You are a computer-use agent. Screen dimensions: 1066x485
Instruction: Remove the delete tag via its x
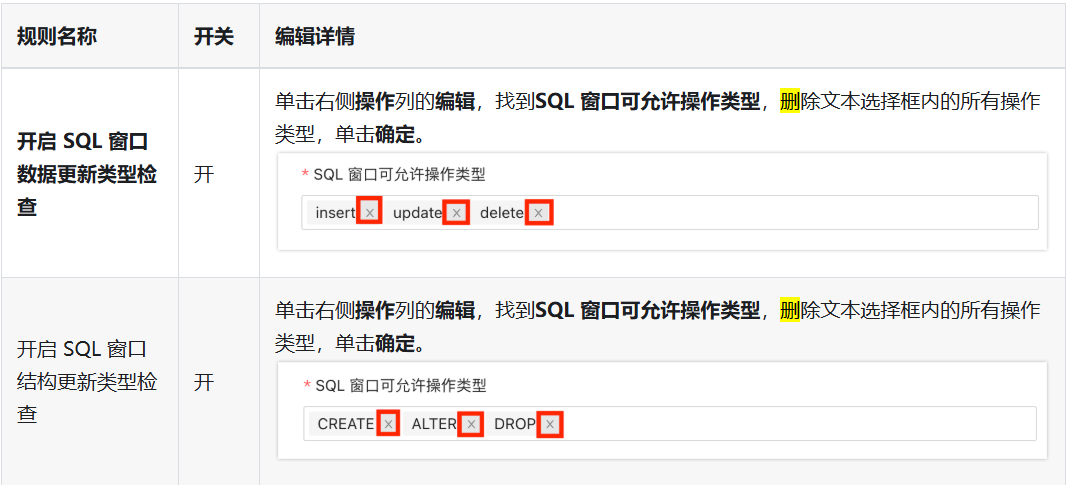point(538,213)
